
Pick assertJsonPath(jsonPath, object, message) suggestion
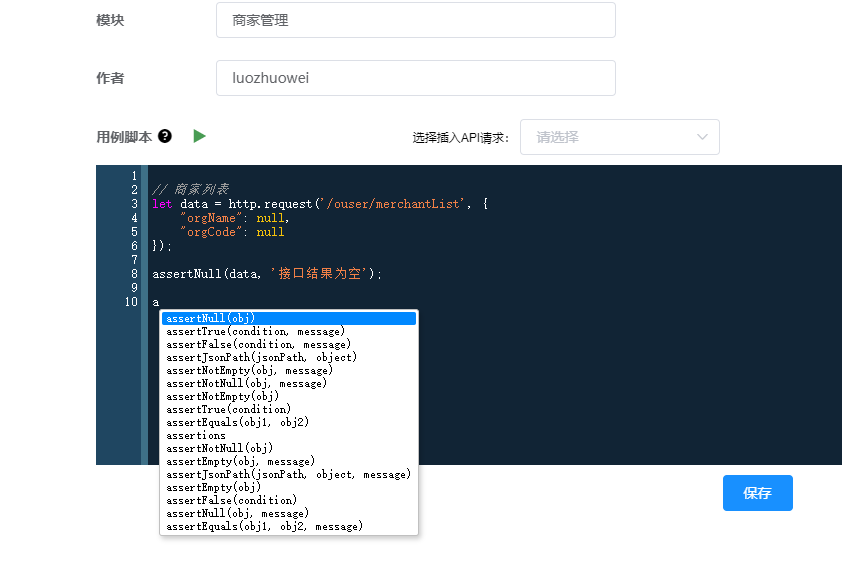pyautogui.click(x=289, y=475)
